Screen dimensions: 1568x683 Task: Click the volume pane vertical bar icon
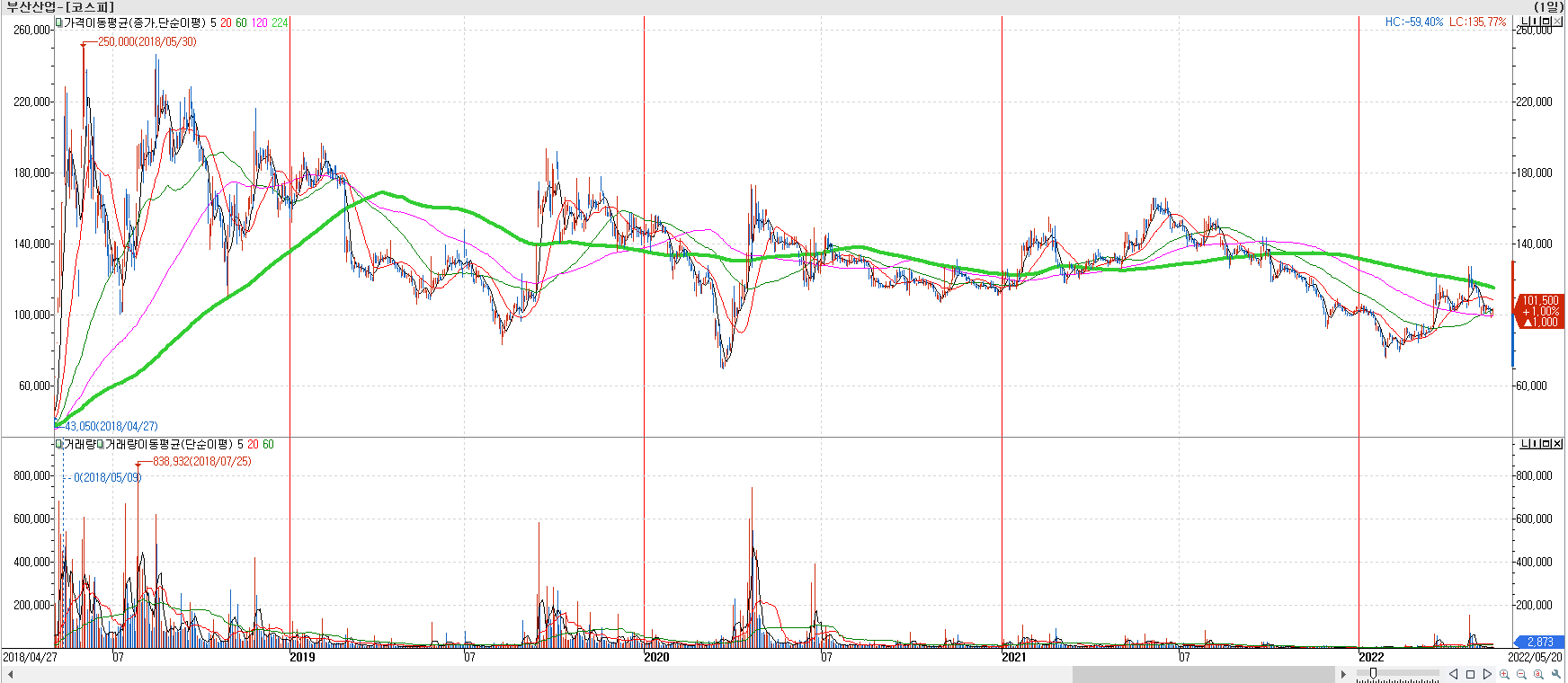[1535, 444]
